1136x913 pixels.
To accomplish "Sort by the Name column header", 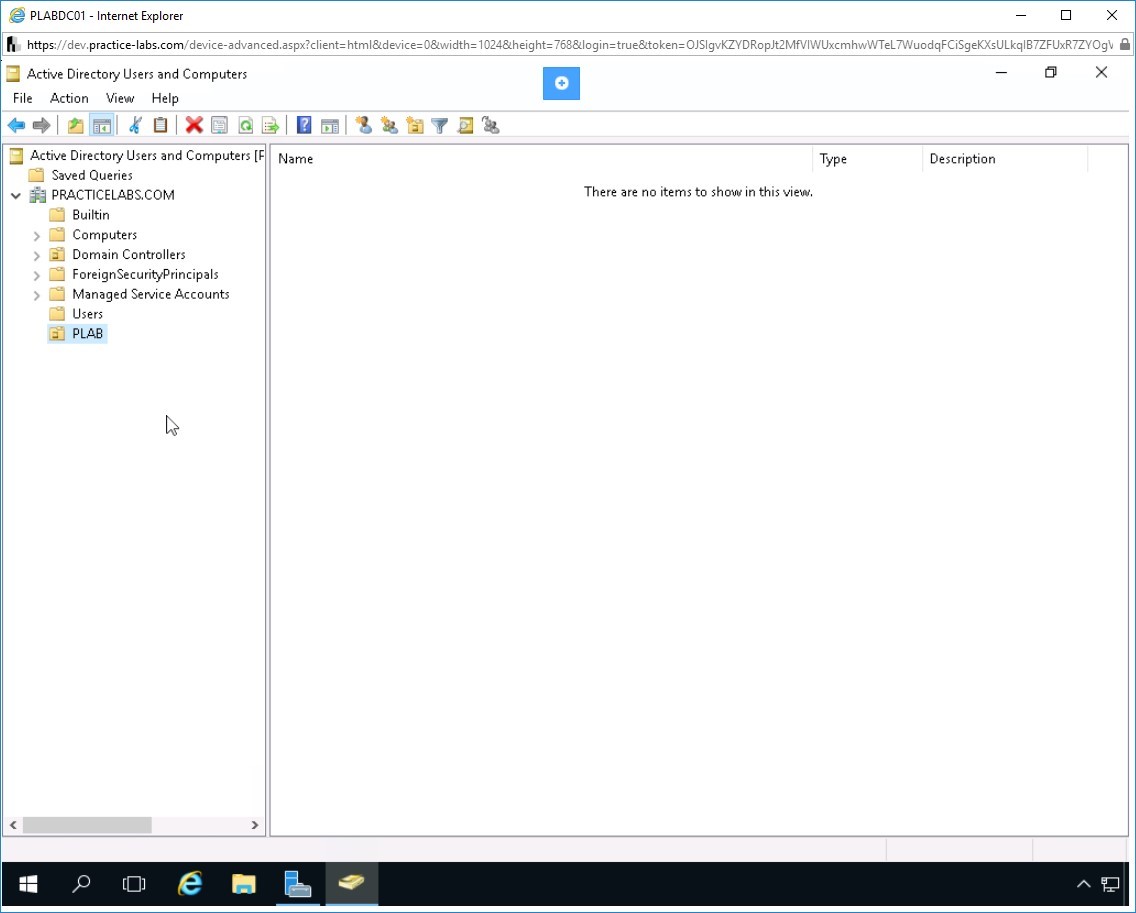I will pos(542,159).
